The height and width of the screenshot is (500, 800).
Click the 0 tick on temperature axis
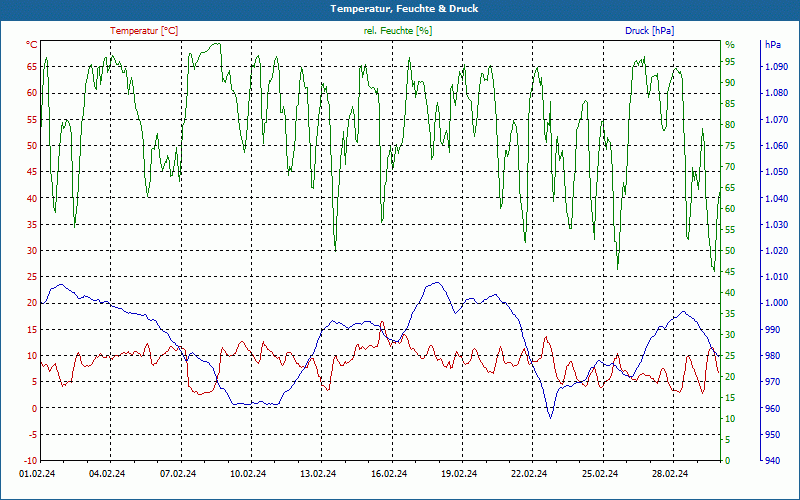pos(35,408)
